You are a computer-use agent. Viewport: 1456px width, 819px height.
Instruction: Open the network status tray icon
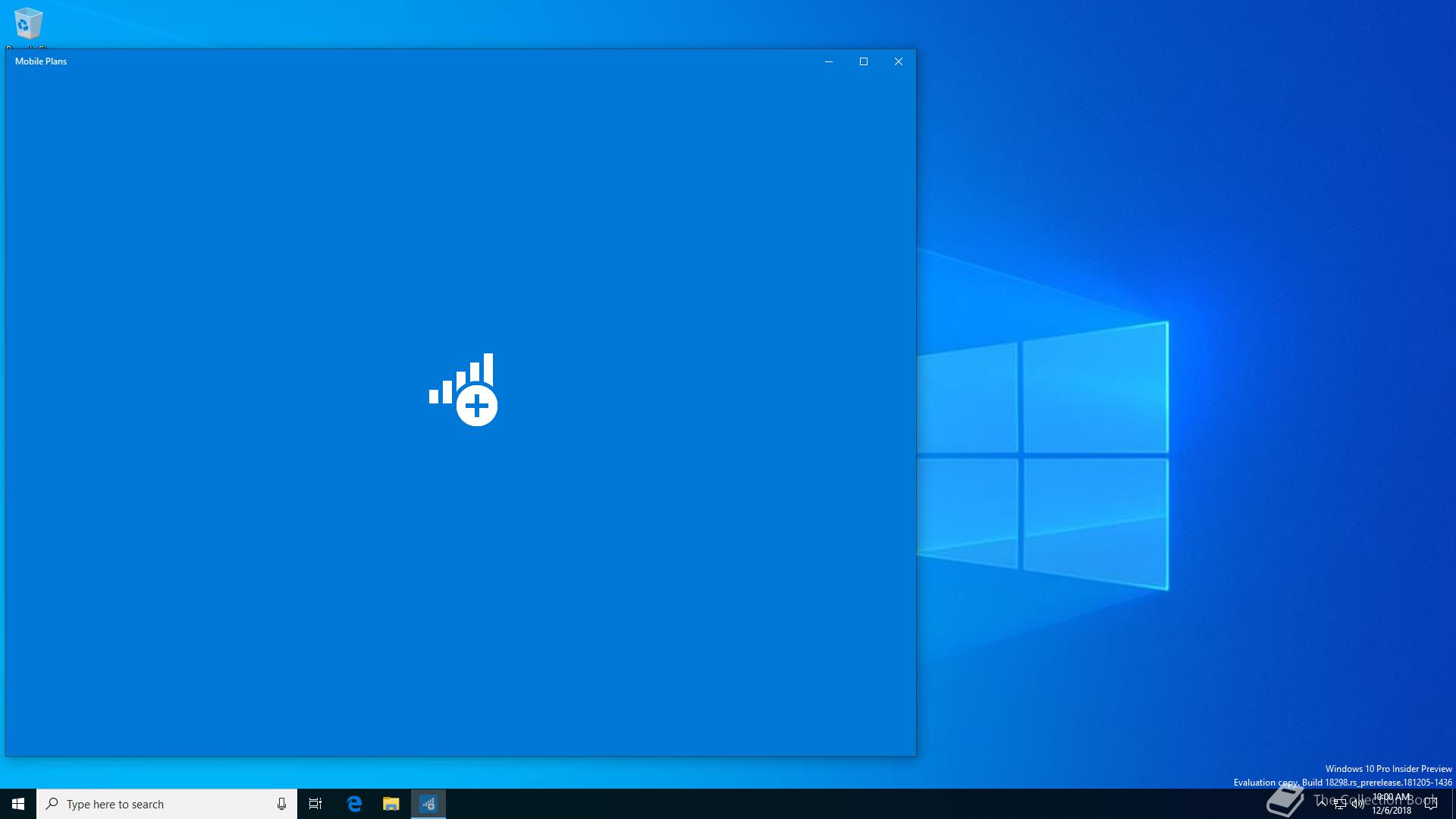1340,805
